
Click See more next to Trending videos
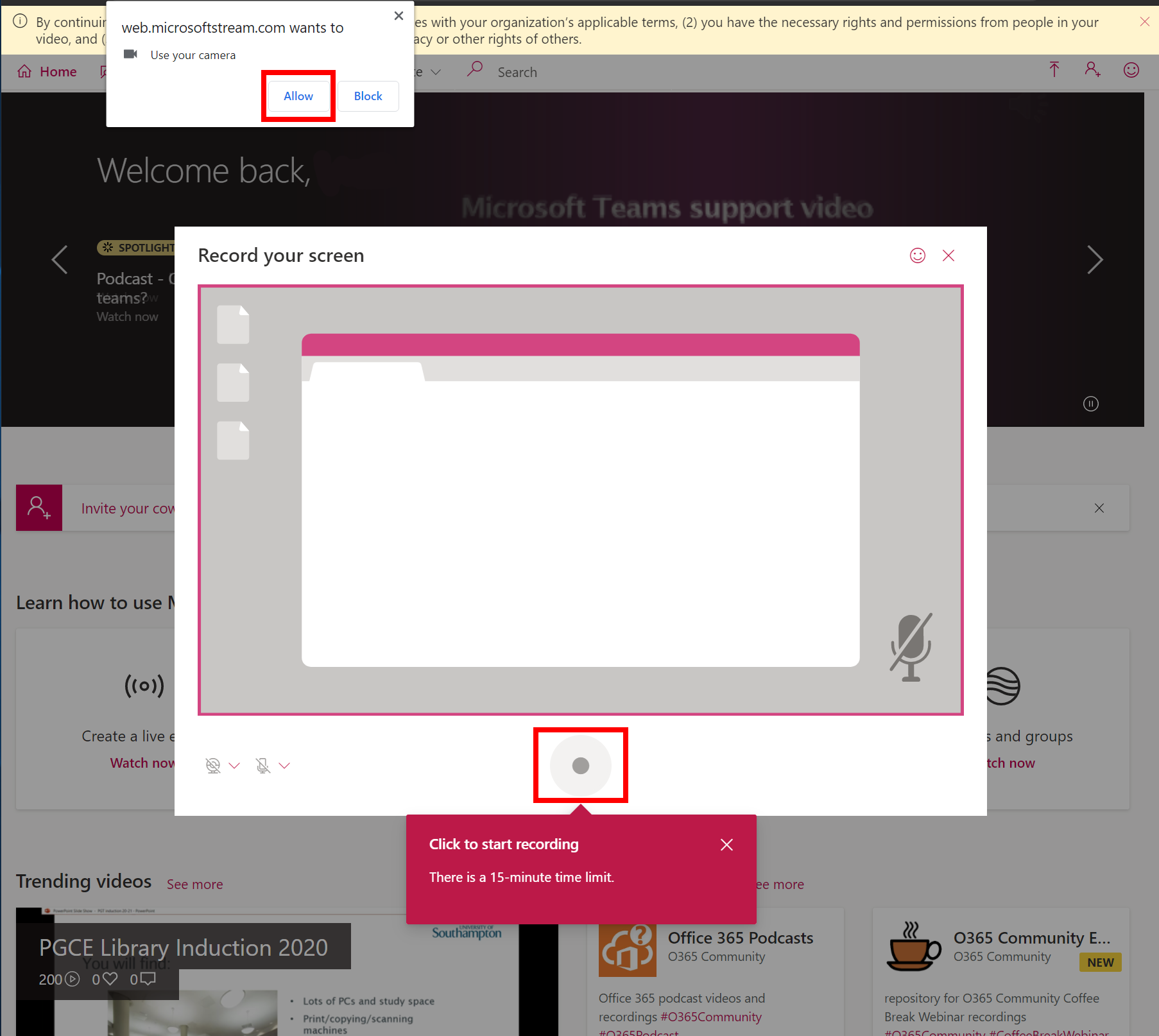pos(195,885)
